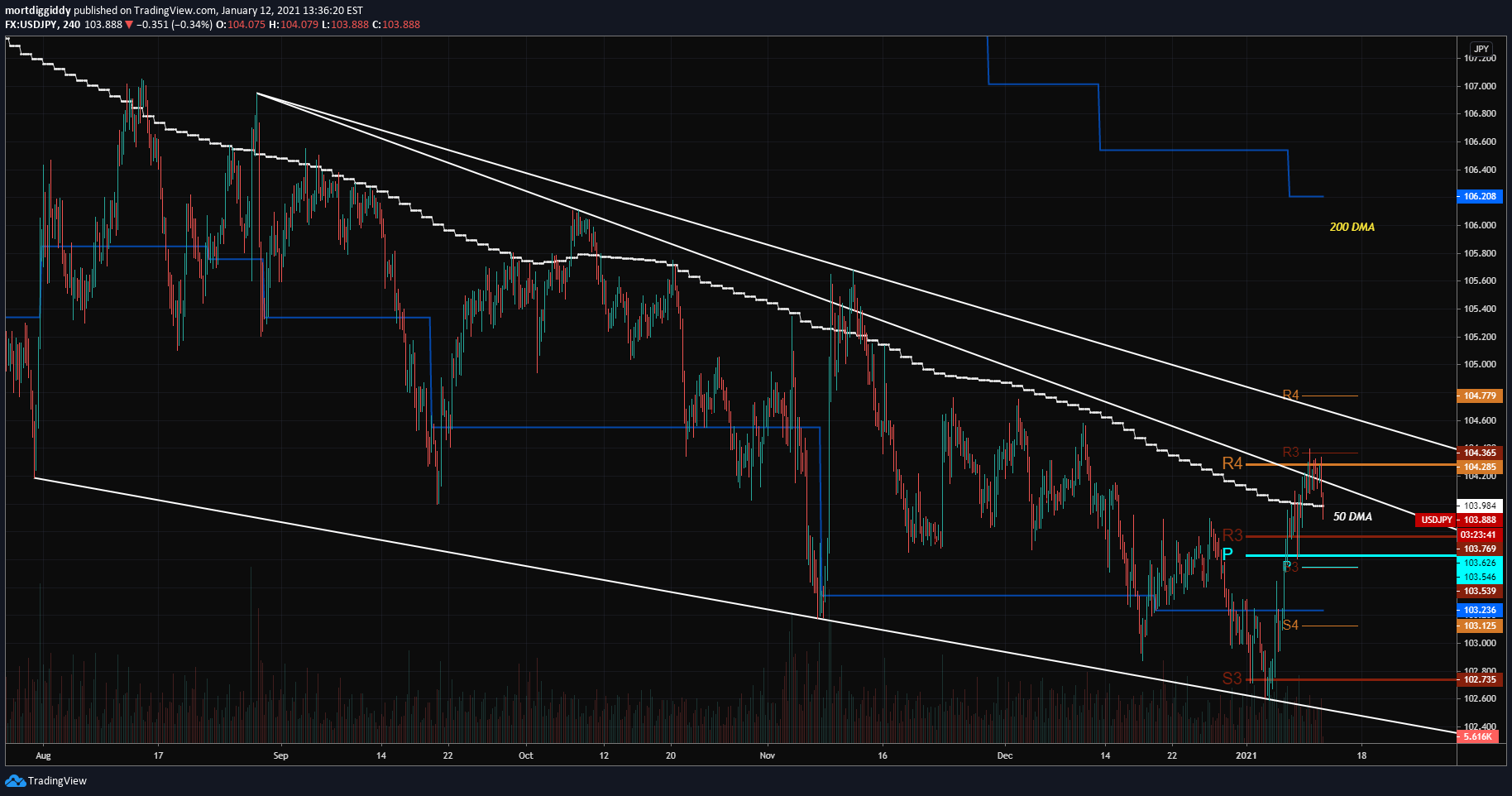1512x796 pixels.
Task: Click the 12 date label on the time axis
Action: pyautogui.click(x=604, y=755)
